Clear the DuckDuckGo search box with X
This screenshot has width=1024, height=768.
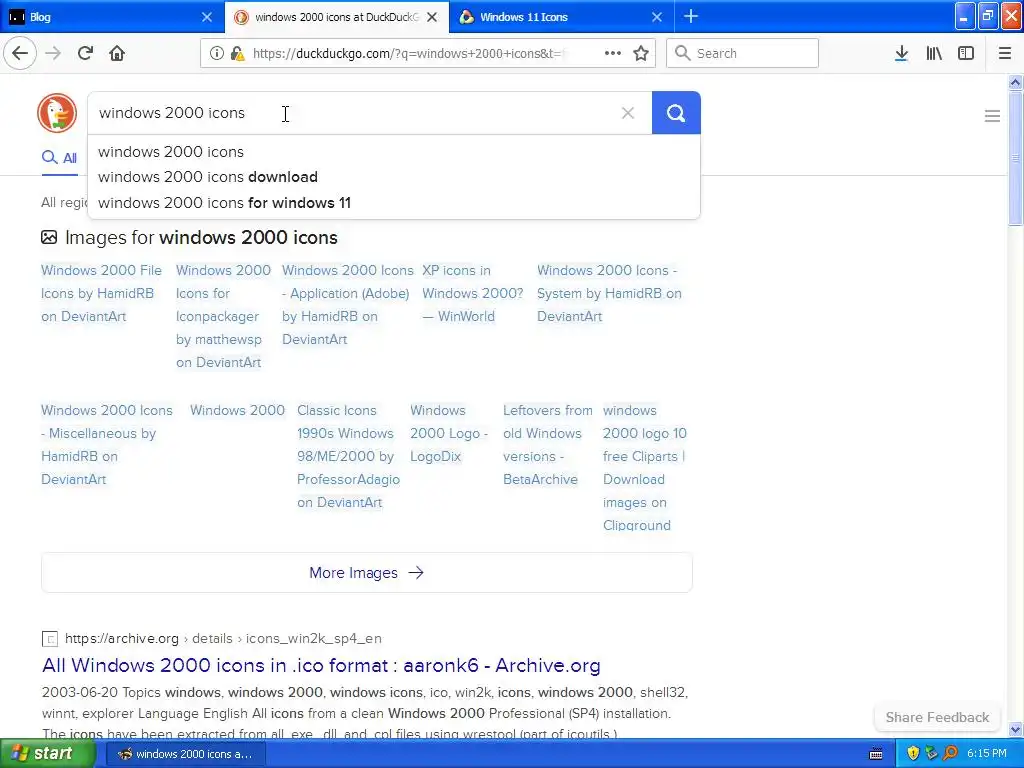[x=628, y=113]
